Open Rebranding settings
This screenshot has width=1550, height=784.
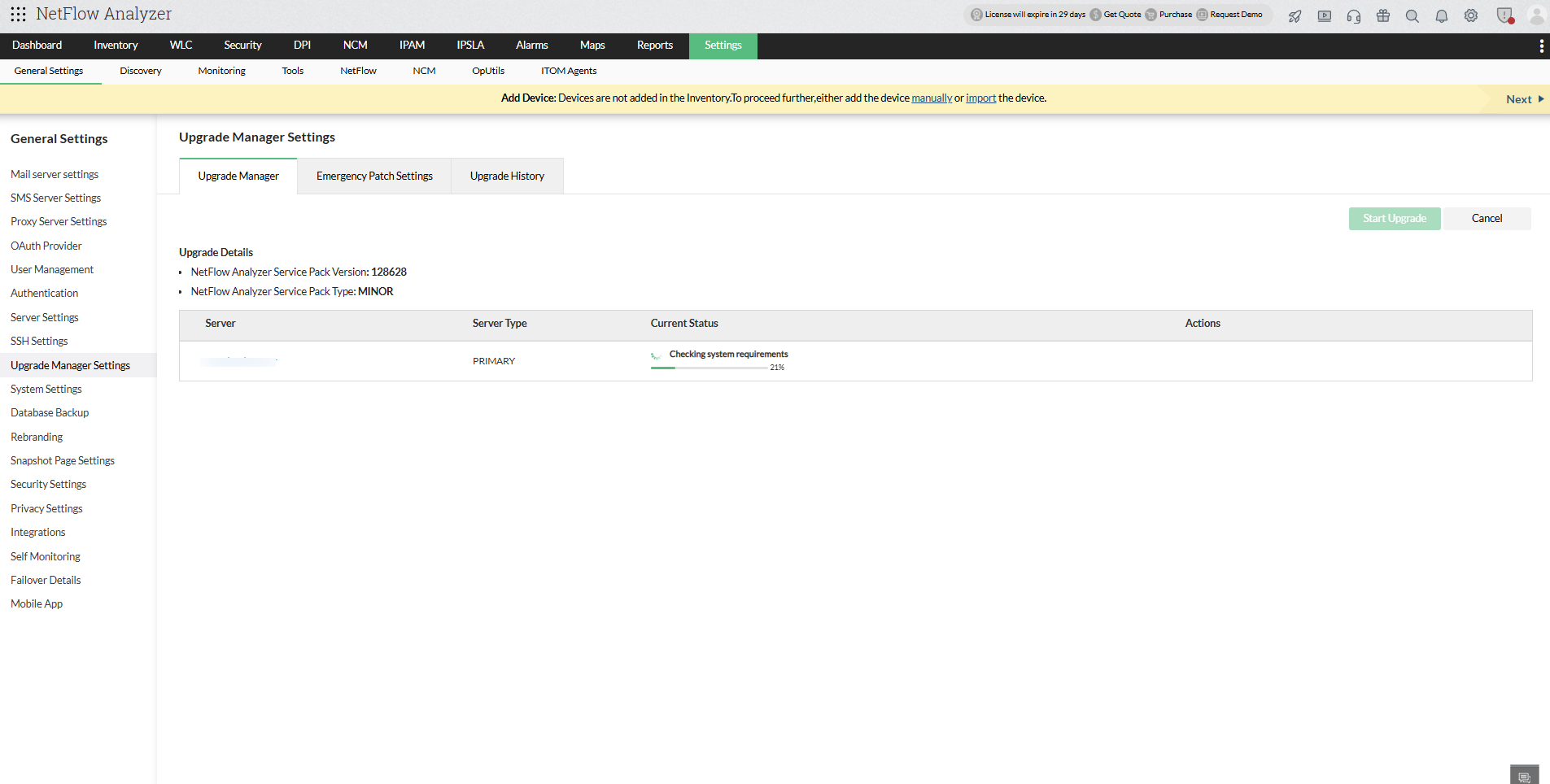coord(37,437)
